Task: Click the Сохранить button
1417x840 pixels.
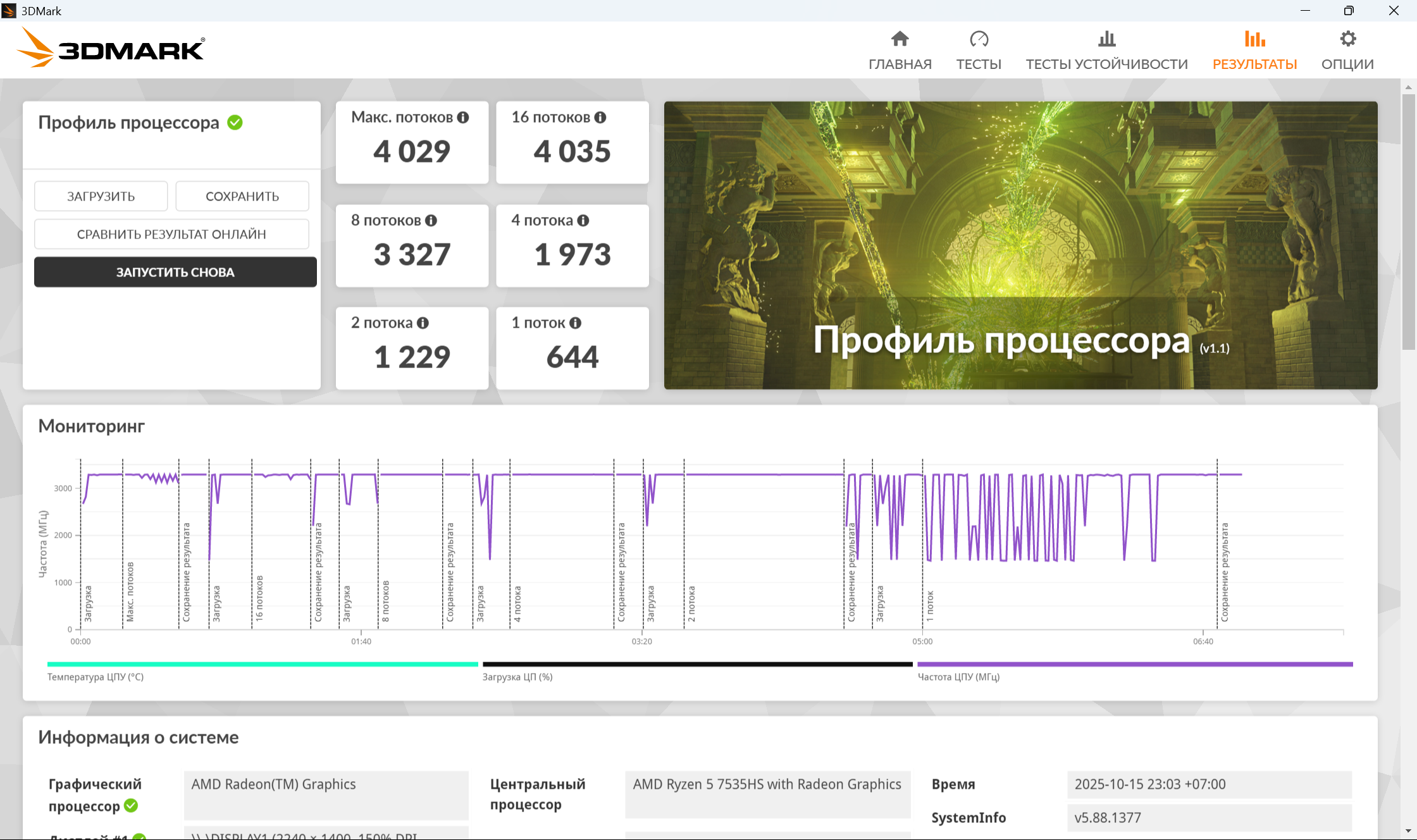Action: [242, 197]
